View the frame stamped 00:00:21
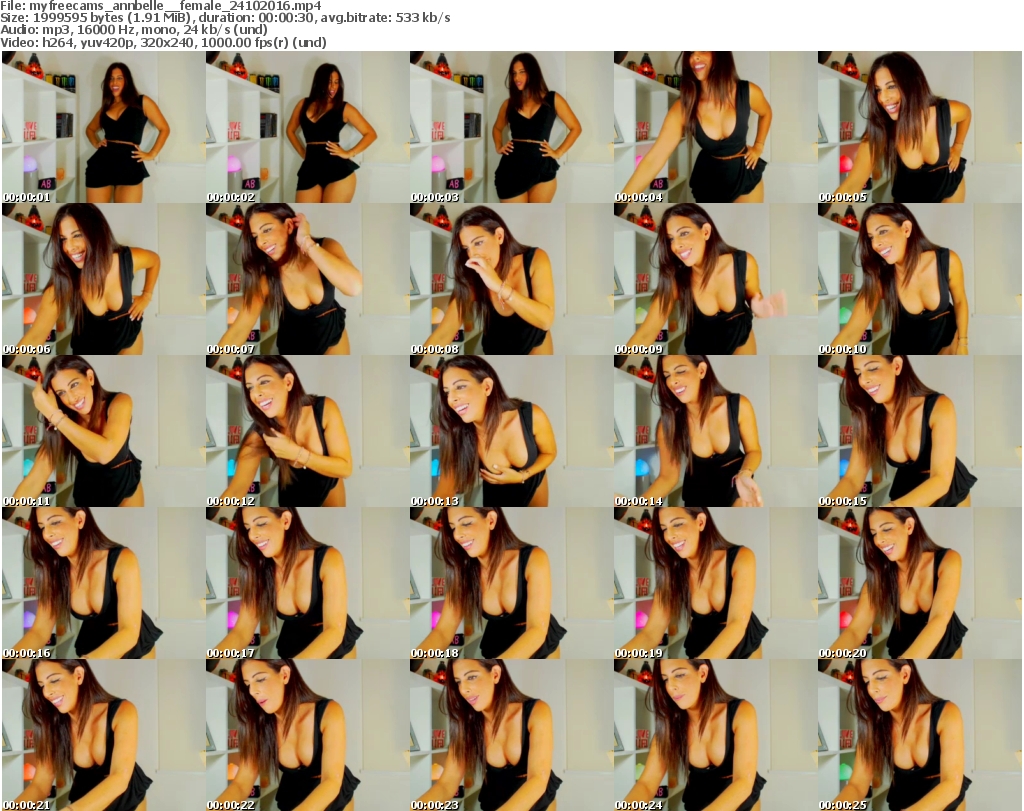The height and width of the screenshot is (811, 1024). (103, 735)
